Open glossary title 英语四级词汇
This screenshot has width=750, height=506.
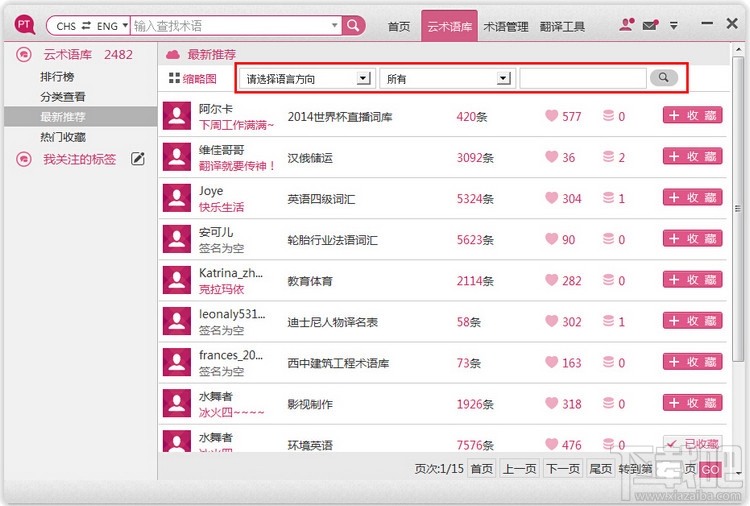(x=321, y=199)
